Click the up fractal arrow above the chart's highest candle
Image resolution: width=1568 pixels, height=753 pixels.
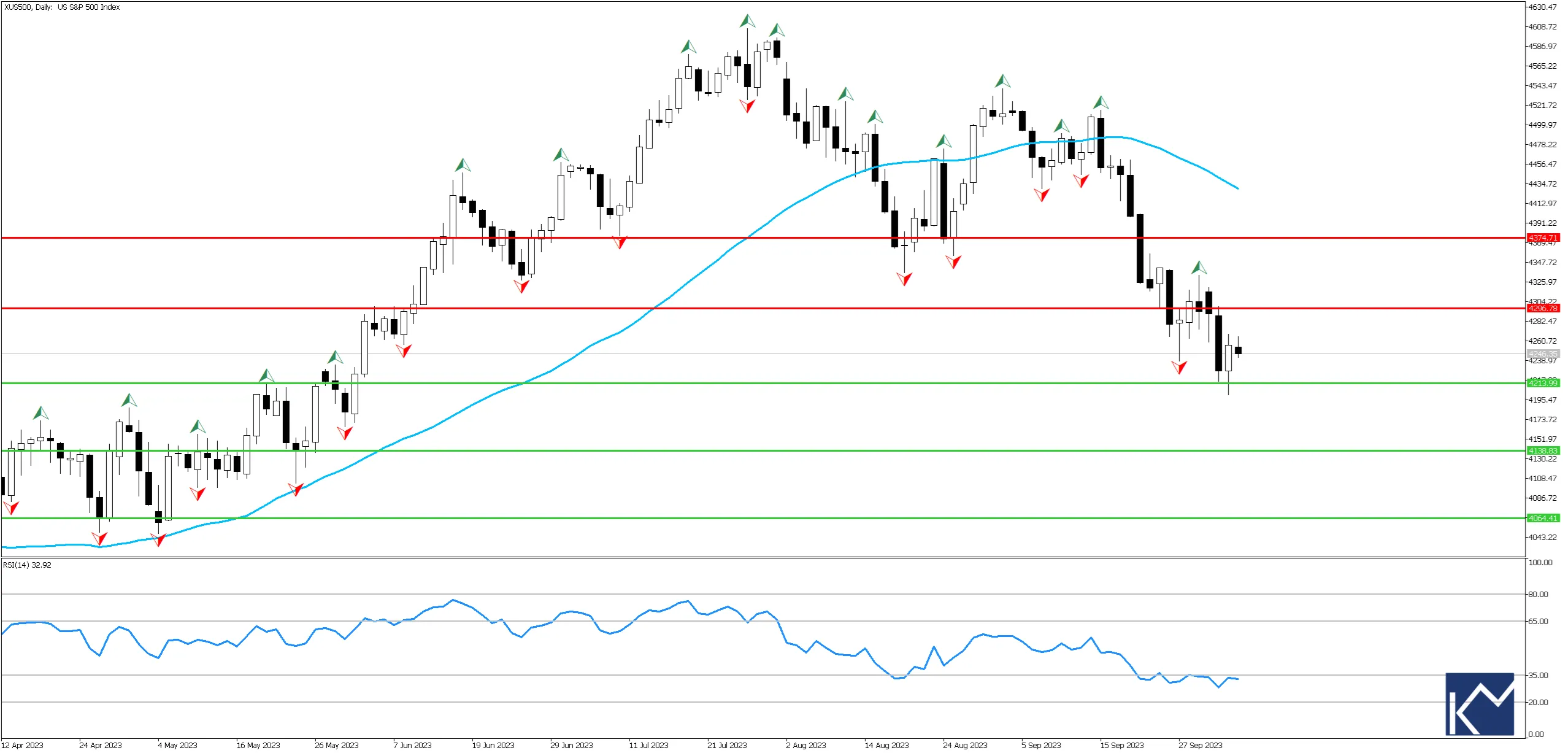[x=747, y=21]
